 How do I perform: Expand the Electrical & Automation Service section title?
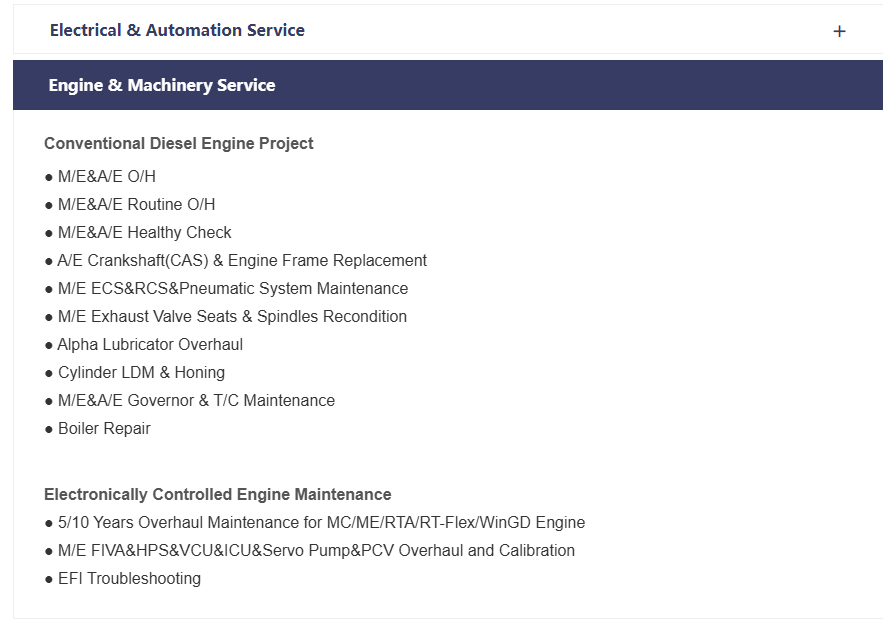[177, 30]
